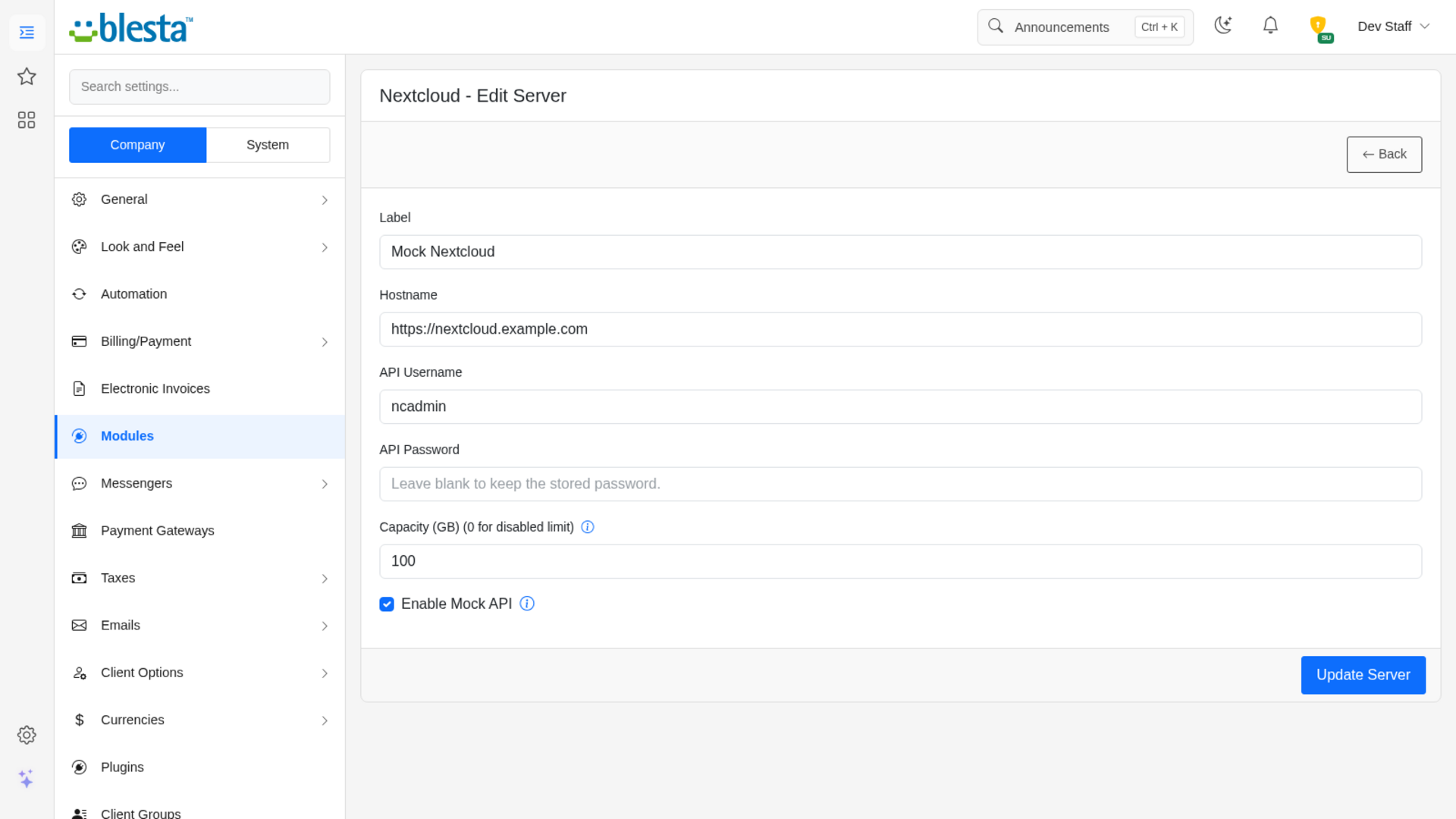
Task: Focus the Search settings field
Action: point(199,86)
